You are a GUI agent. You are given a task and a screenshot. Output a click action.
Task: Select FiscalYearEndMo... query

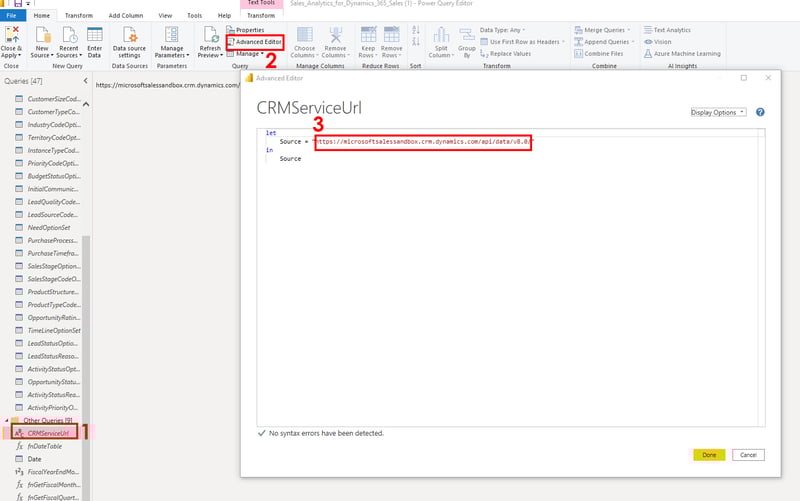click(48, 472)
